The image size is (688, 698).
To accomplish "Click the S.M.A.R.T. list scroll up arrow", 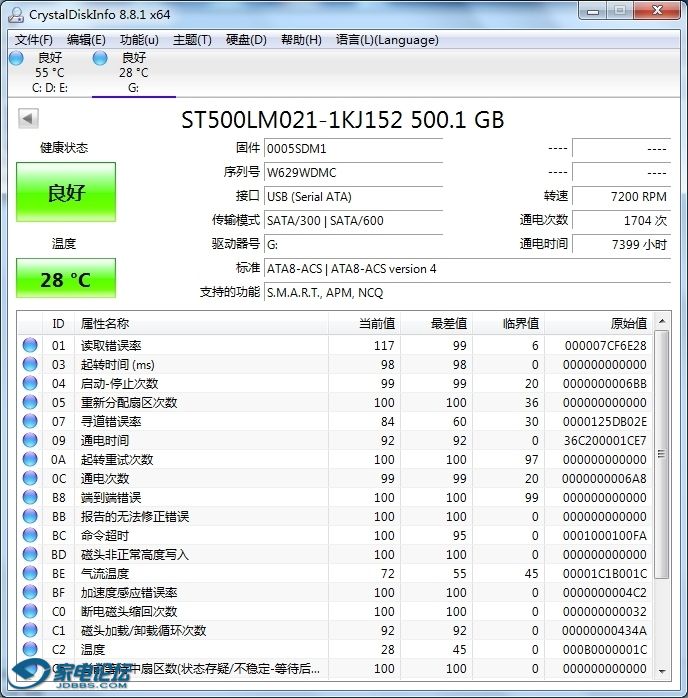I will coord(662,321).
